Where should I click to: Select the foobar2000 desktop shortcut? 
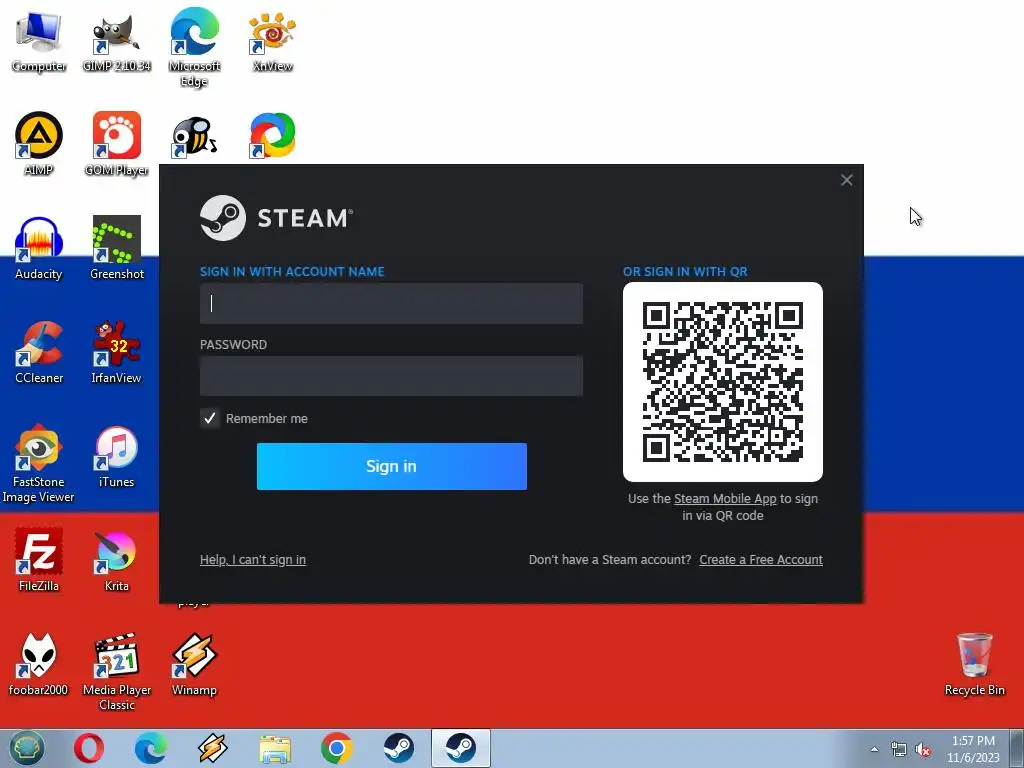click(x=39, y=664)
